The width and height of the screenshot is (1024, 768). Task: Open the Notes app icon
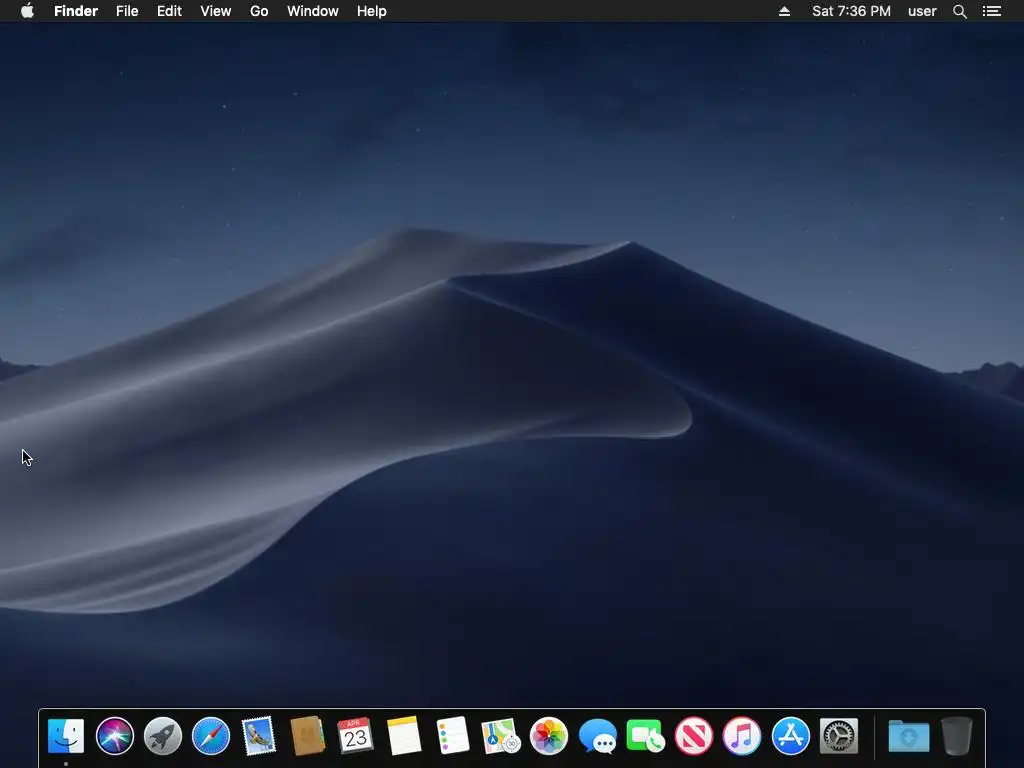(x=404, y=736)
